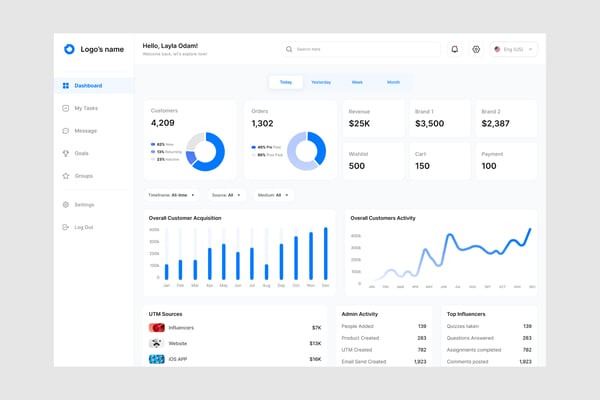
Task: Click the Goals trophy icon
Action: coord(66,153)
